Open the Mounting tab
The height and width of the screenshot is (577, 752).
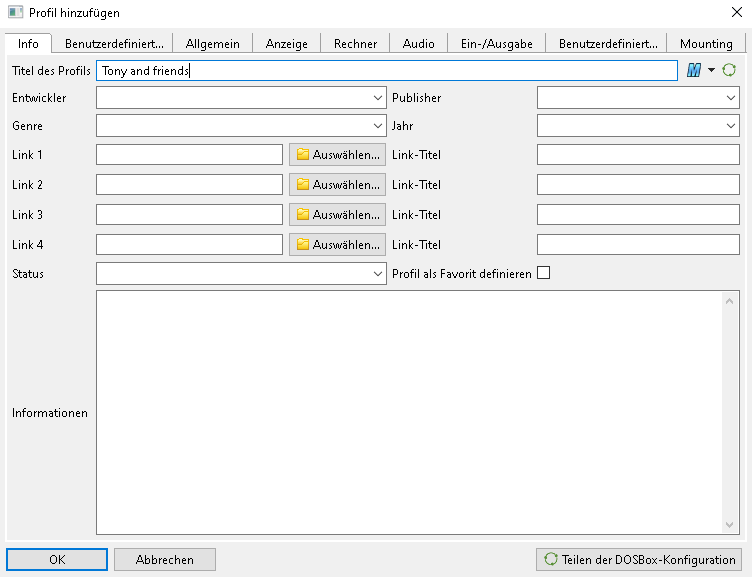point(706,44)
